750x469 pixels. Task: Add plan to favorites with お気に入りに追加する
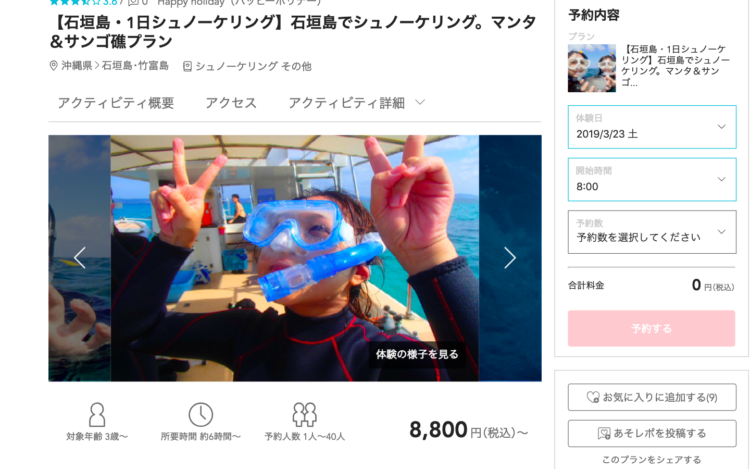click(652, 397)
